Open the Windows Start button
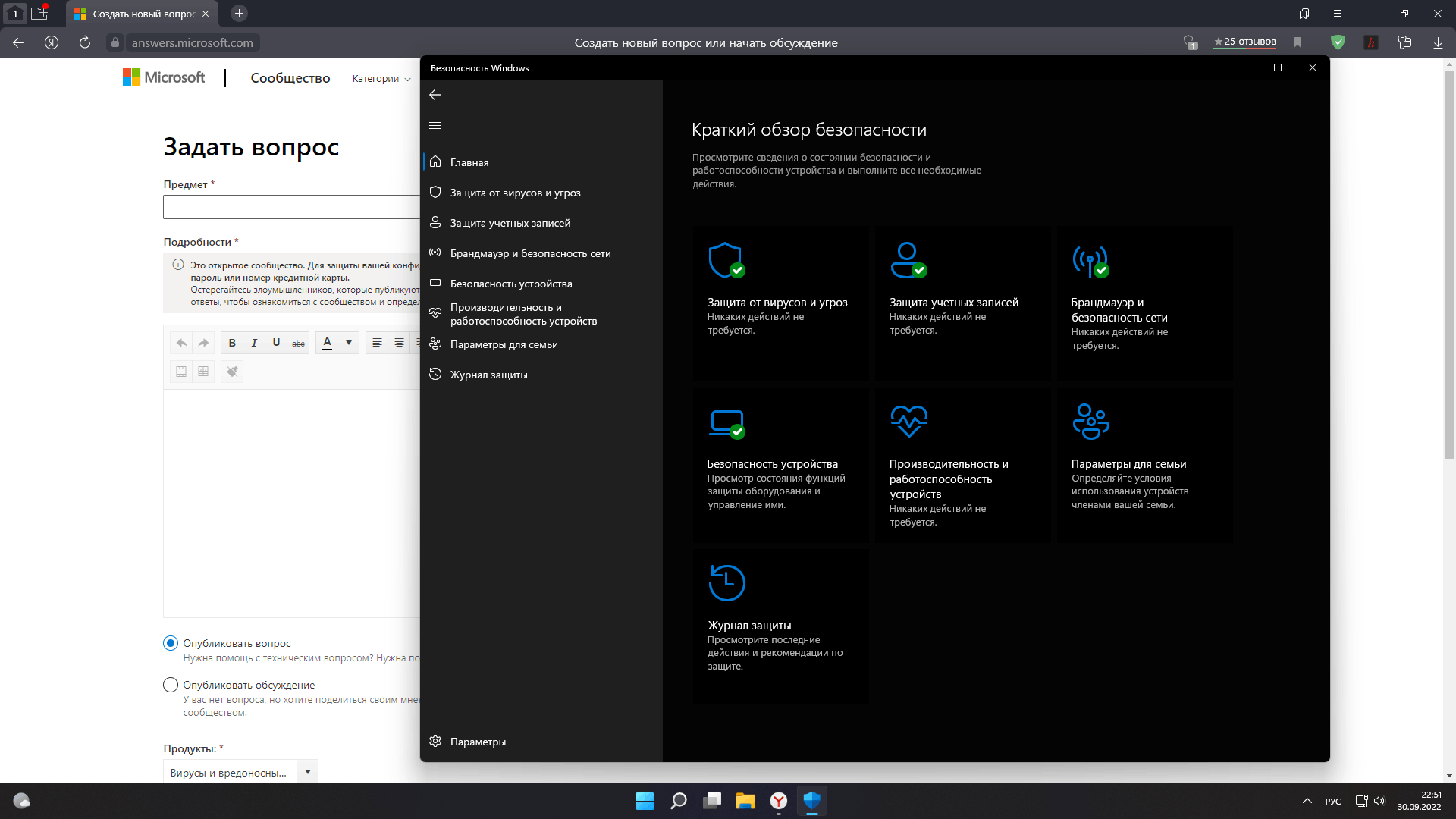Viewport: 1456px width, 819px height. 645,801
